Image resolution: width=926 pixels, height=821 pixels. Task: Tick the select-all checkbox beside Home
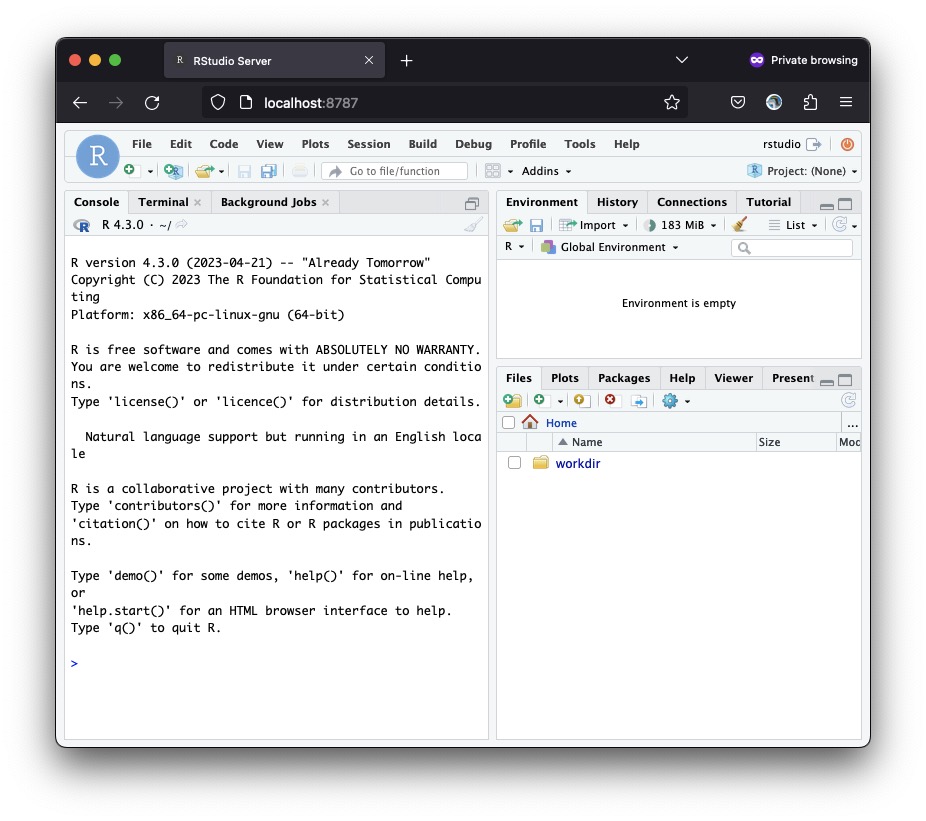coord(509,423)
